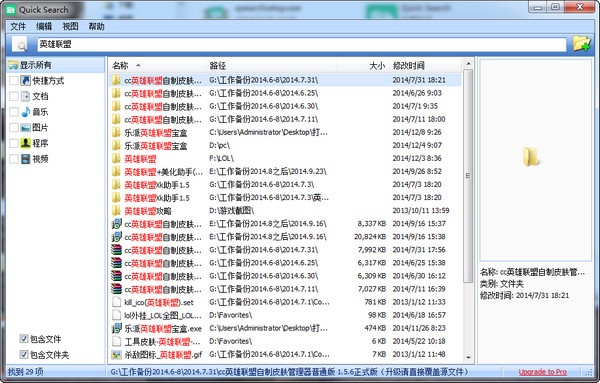This screenshot has height=383, width=600.
Task: Select the row modified 2014/7/1 9:35
Action: 285,106
